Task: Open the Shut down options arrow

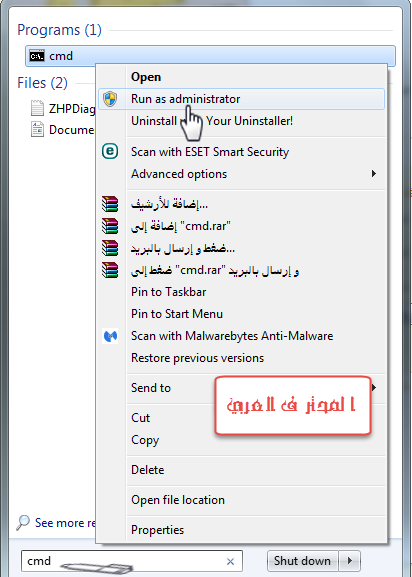Action: click(349, 560)
